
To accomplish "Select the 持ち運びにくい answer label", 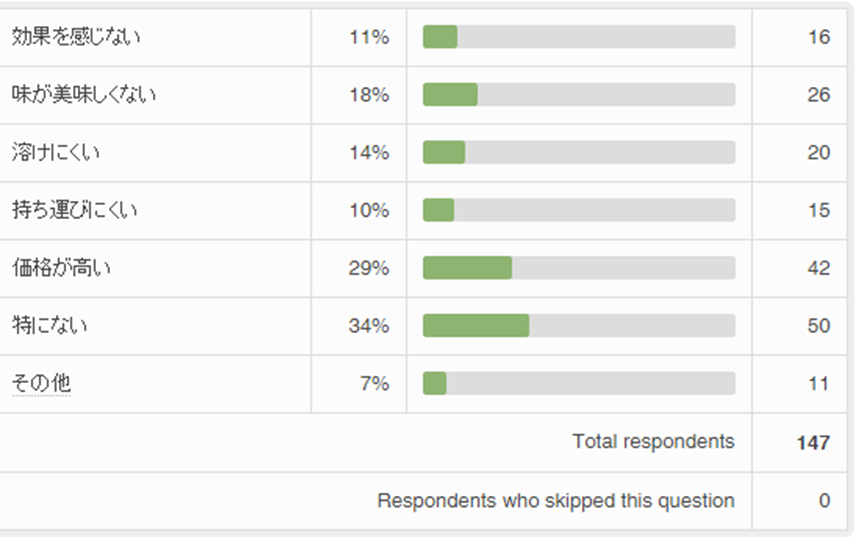I will pyautogui.click(x=75, y=210).
